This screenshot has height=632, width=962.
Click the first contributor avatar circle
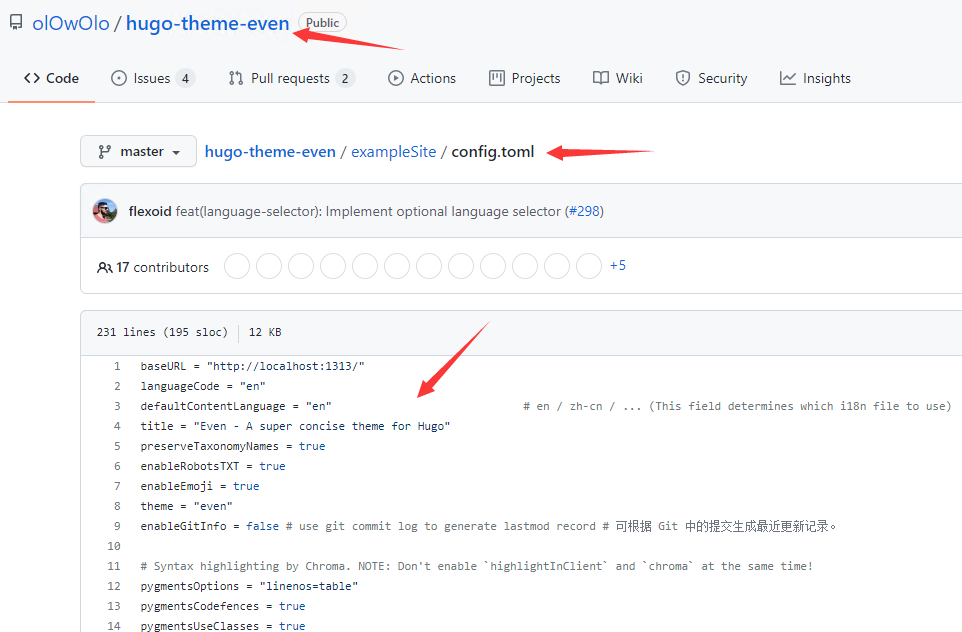click(x=237, y=266)
